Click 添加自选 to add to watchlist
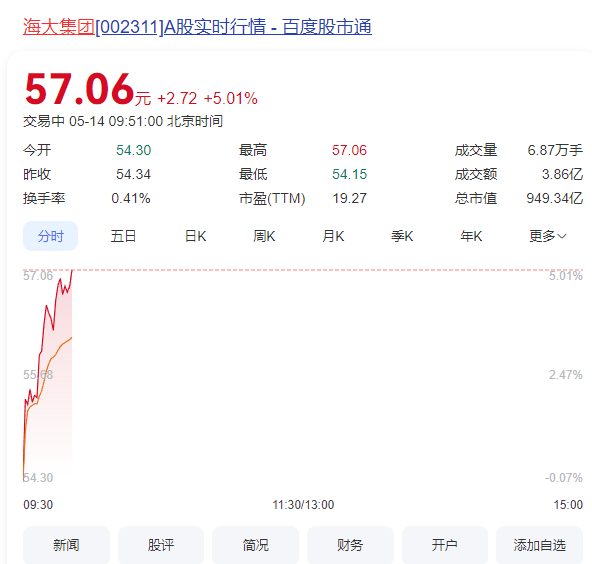592x564 pixels. click(540, 545)
